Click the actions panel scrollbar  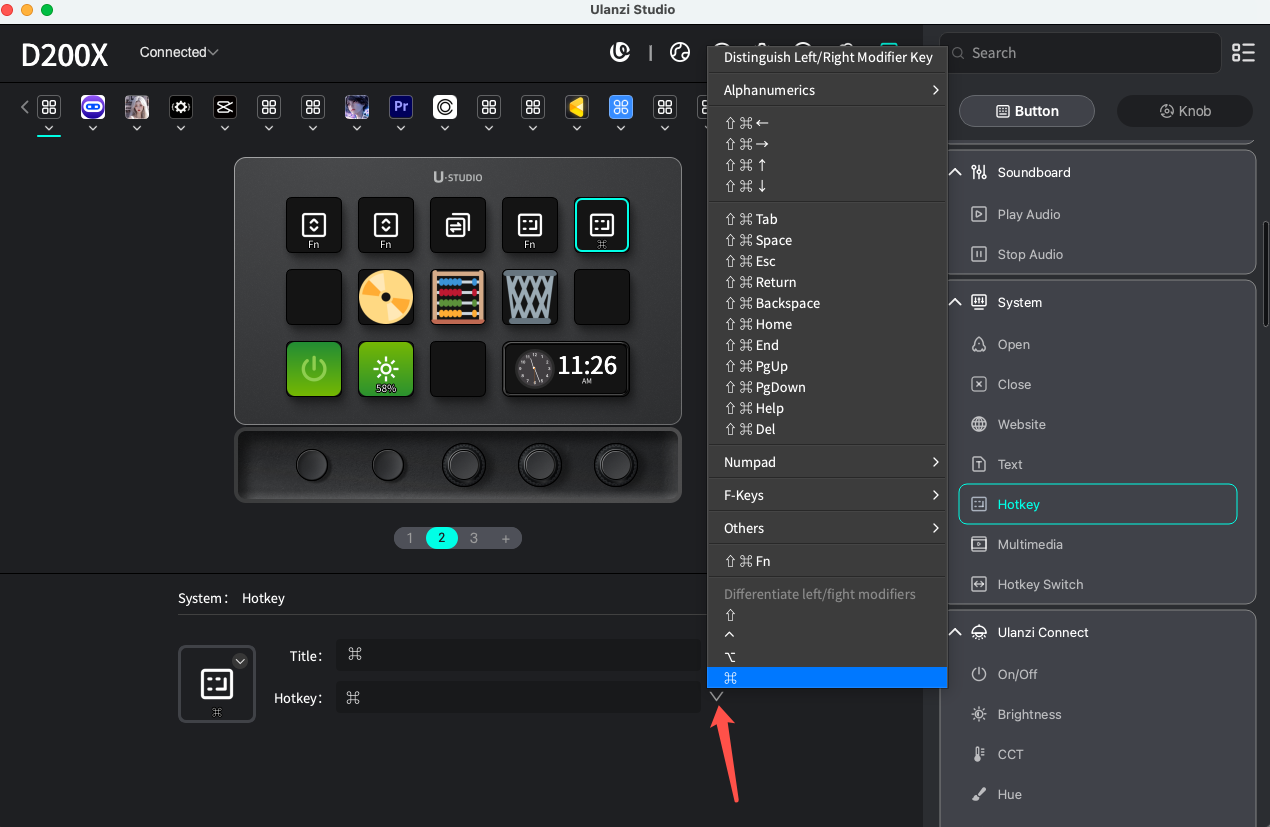pos(1266,272)
